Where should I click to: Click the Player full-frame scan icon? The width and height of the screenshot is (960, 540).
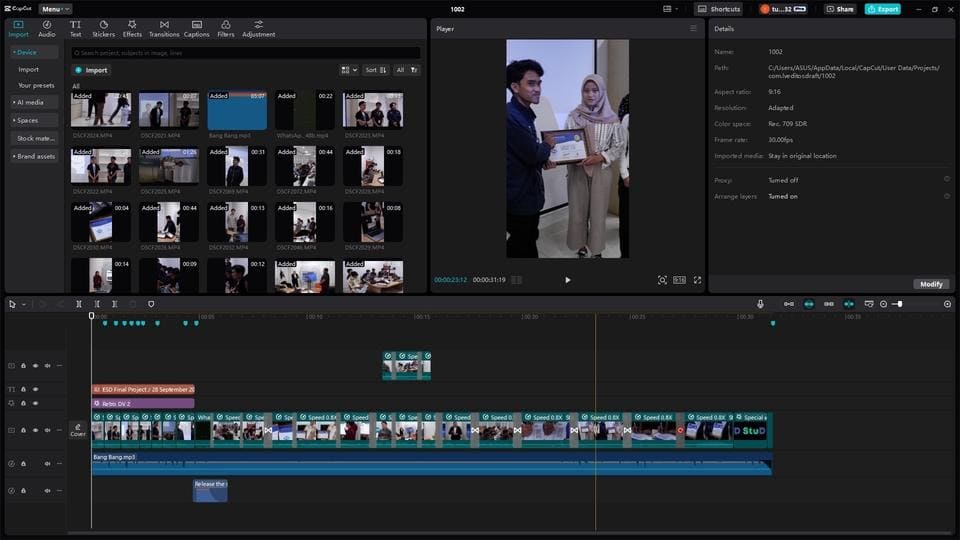tap(662, 280)
